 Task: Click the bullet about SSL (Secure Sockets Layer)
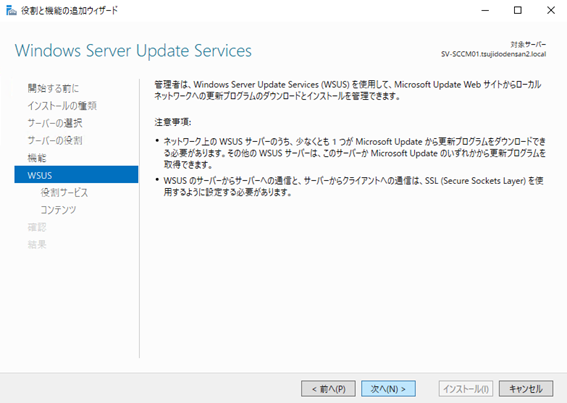pos(349,186)
